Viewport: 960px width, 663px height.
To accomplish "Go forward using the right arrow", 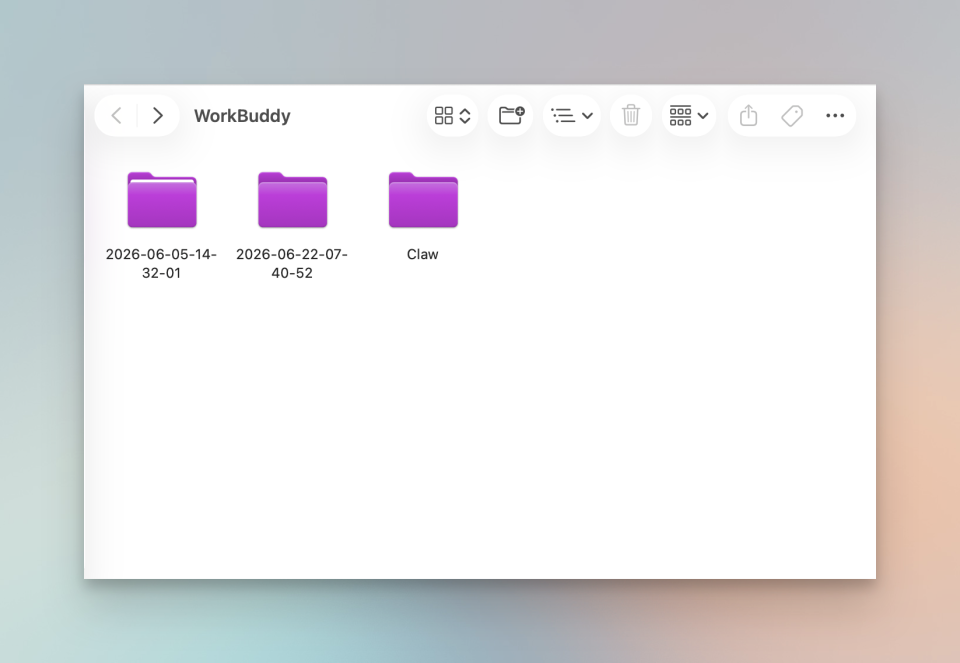I will [x=157, y=116].
